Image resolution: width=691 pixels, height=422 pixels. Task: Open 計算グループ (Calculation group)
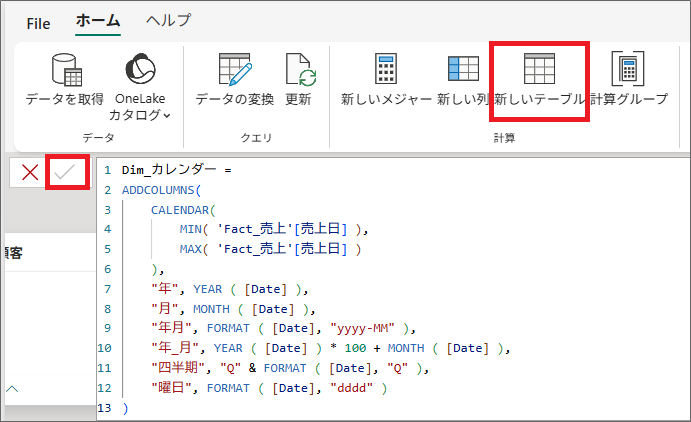pyautogui.click(x=628, y=70)
